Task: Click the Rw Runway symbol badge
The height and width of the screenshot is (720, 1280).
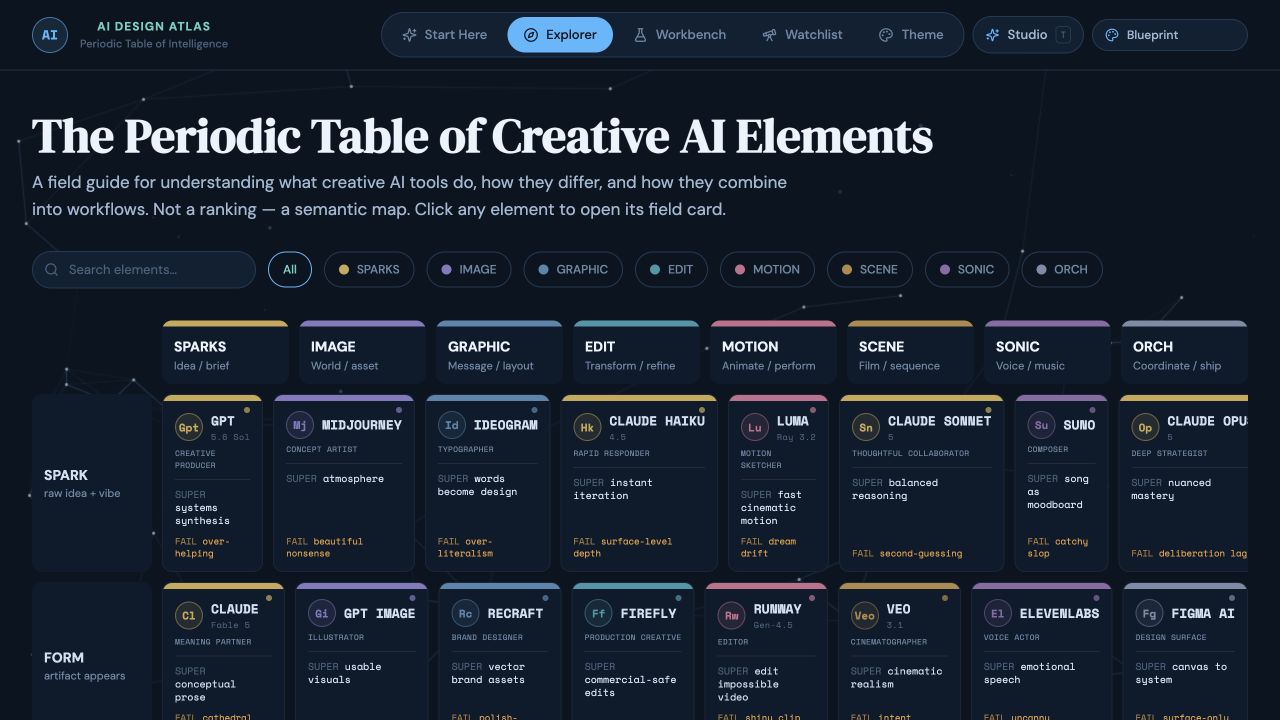Action: [x=732, y=615]
